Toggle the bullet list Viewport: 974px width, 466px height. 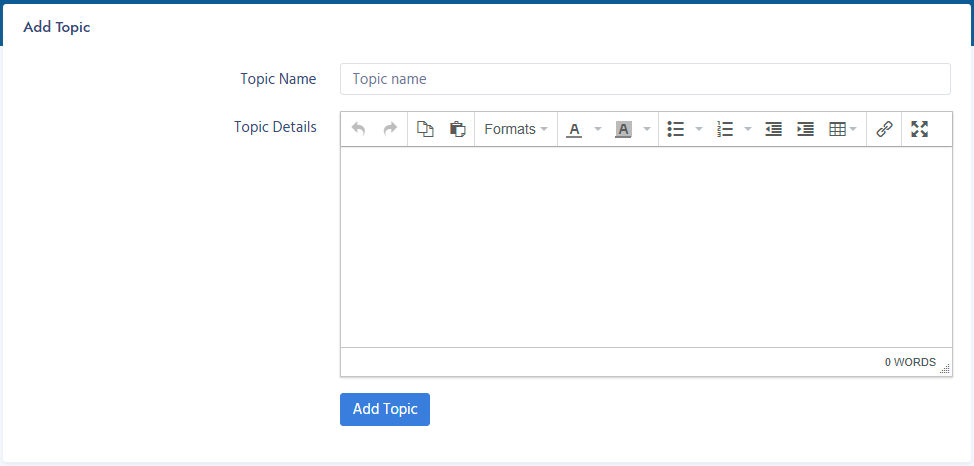pos(676,129)
